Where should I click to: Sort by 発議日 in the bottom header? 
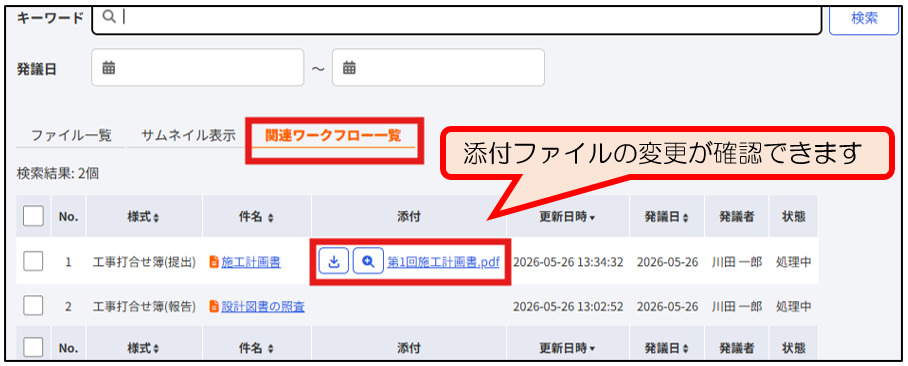667,347
